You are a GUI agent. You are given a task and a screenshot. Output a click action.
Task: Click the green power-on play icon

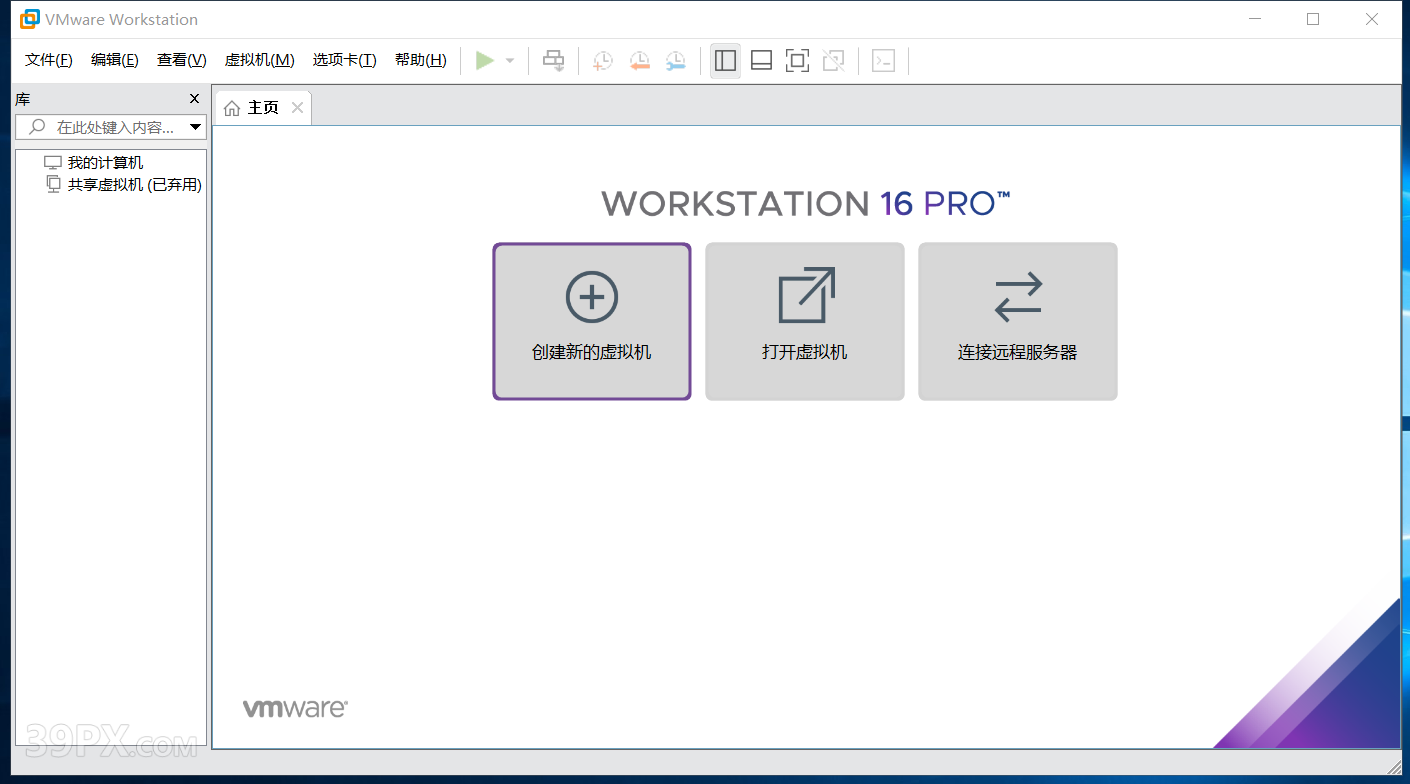pyautogui.click(x=485, y=61)
